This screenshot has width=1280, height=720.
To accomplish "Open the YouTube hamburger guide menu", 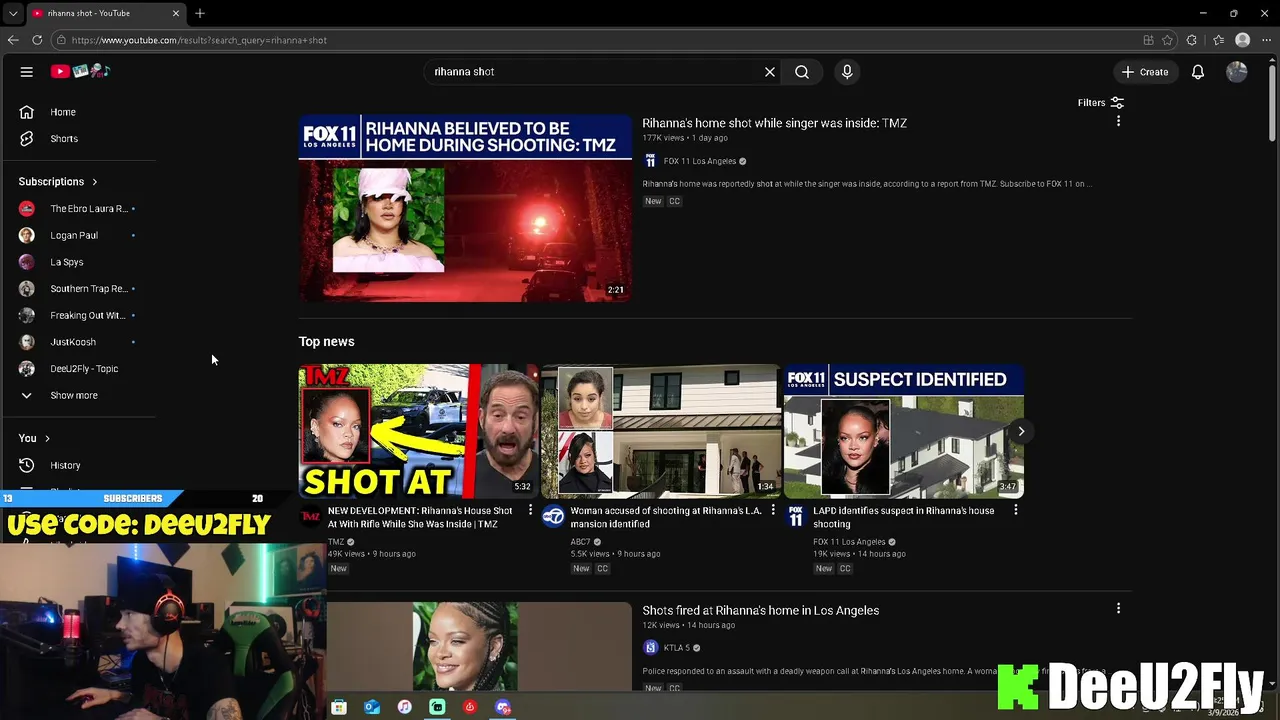I will (x=27, y=72).
